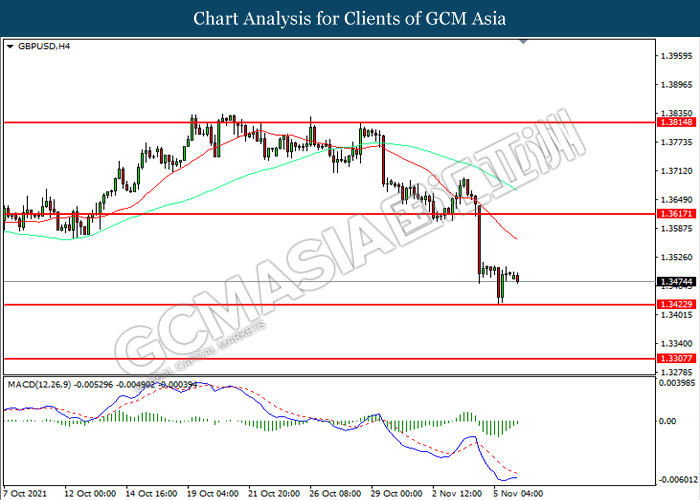
Task: Click the 19 Oct 04:00 time axis label
Action: click(212, 494)
